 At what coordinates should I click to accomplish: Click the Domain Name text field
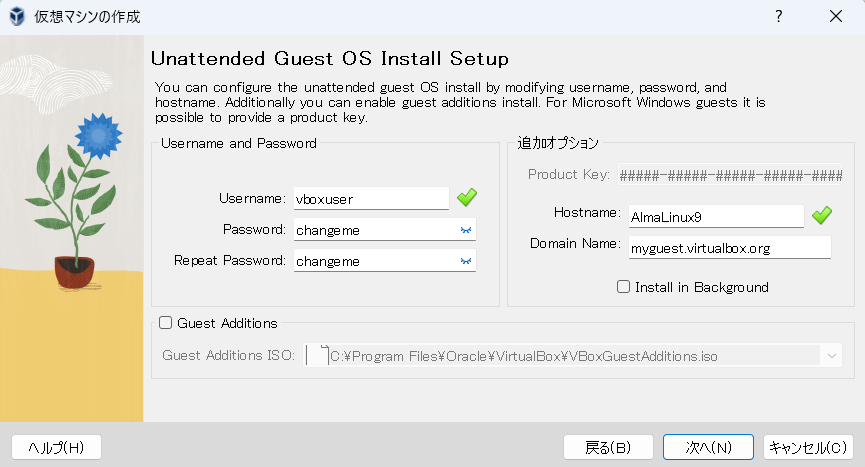(729, 247)
